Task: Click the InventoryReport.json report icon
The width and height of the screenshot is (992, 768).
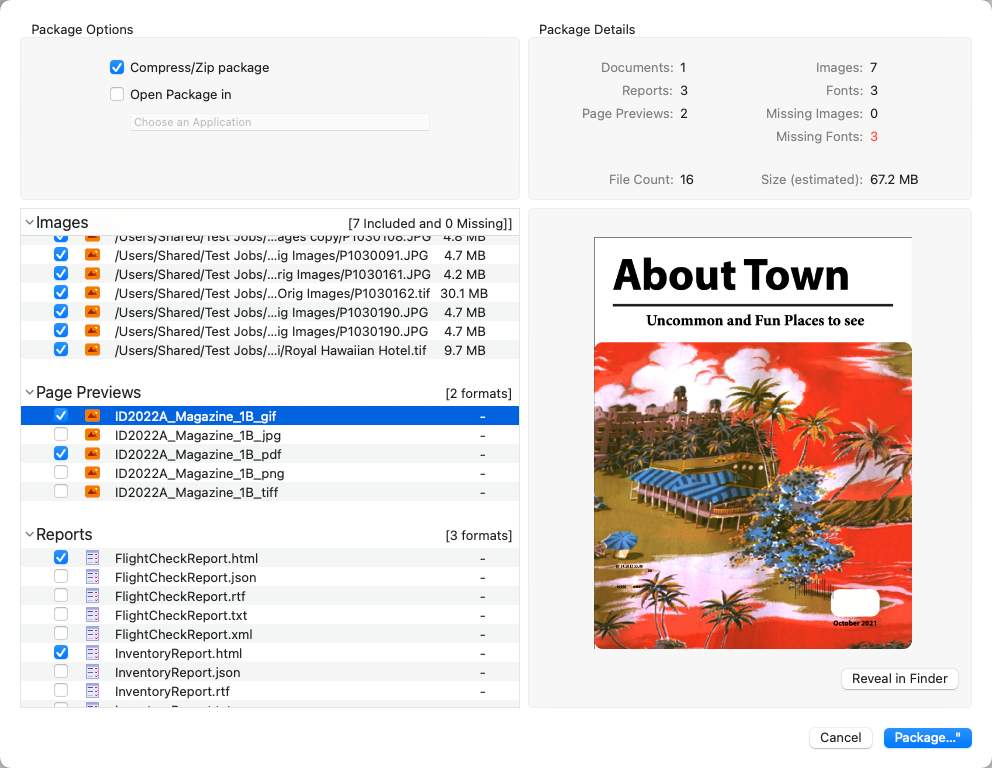Action: coord(92,672)
